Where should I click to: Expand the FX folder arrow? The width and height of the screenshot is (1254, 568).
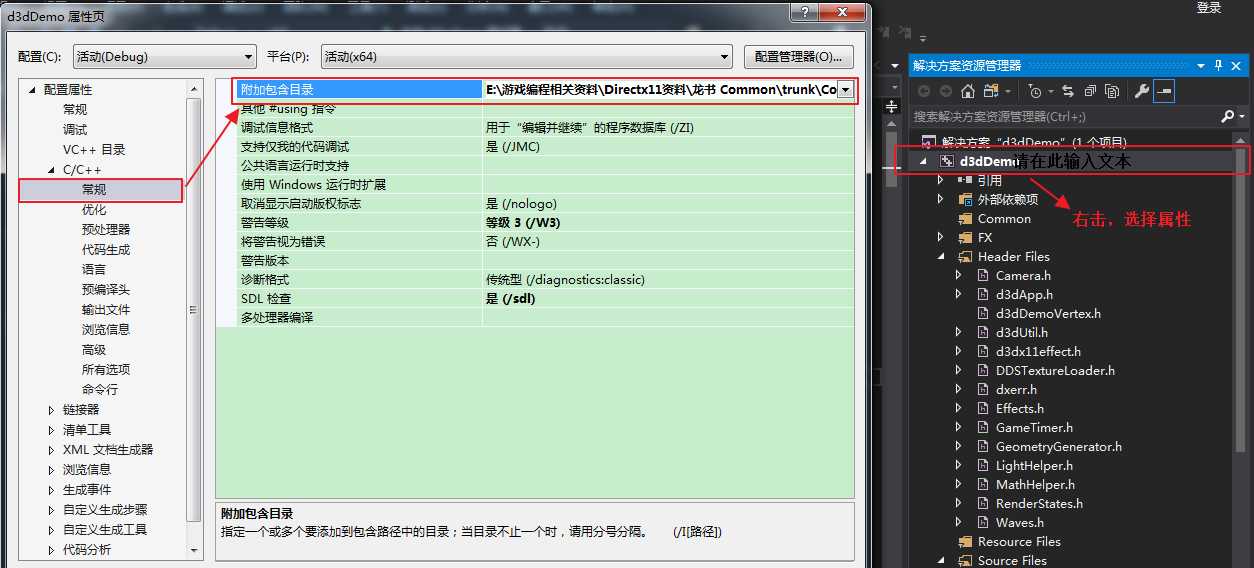pyautogui.click(x=941, y=237)
